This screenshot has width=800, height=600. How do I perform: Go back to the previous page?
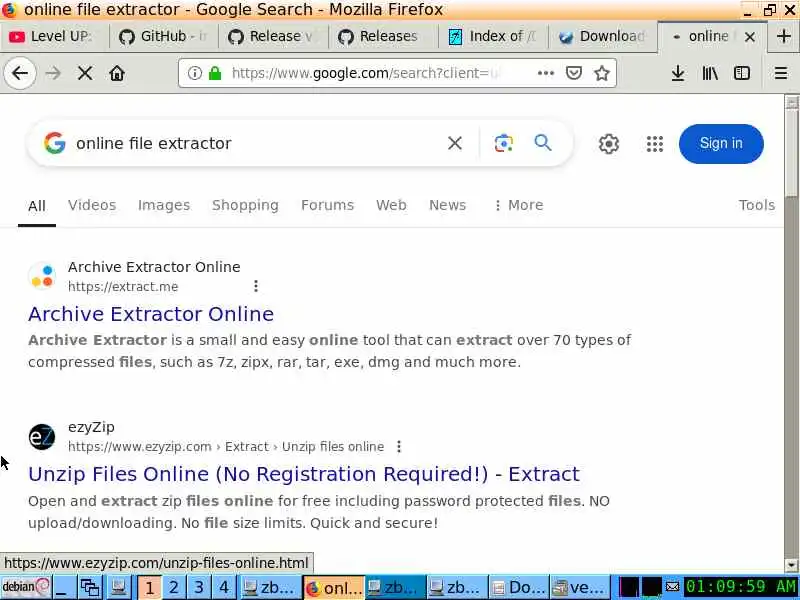pyautogui.click(x=20, y=73)
